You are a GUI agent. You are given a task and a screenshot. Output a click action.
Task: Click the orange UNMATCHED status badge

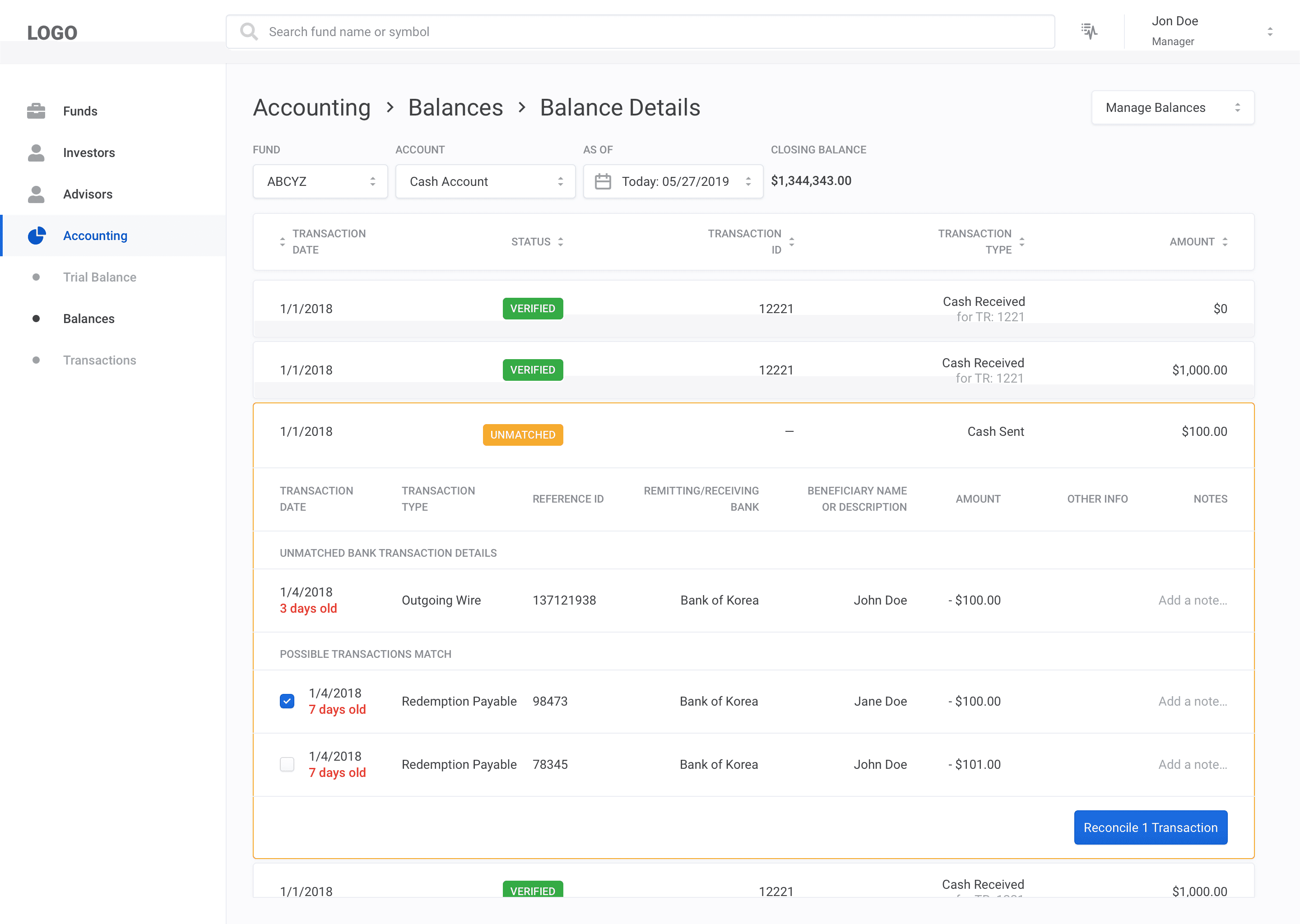pyautogui.click(x=523, y=434)
